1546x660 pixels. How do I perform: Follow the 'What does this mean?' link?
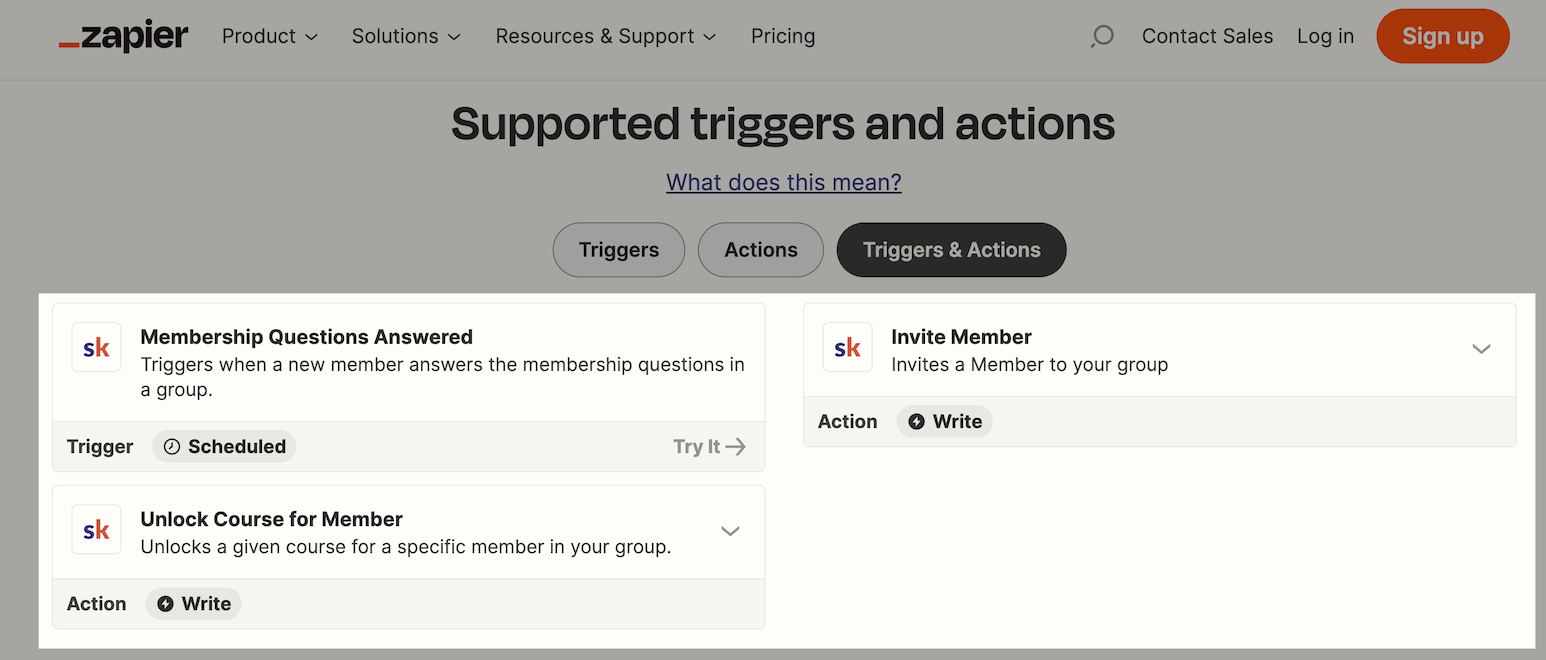point(784,183)
